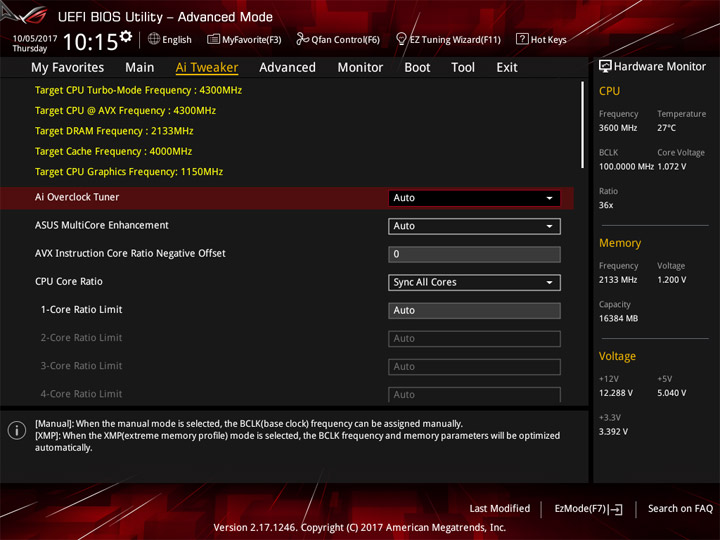Click CPU frequency value 3600 MHz
This screenshot has width=720, height=540.
pyautogui.click(x=618, y=128)
